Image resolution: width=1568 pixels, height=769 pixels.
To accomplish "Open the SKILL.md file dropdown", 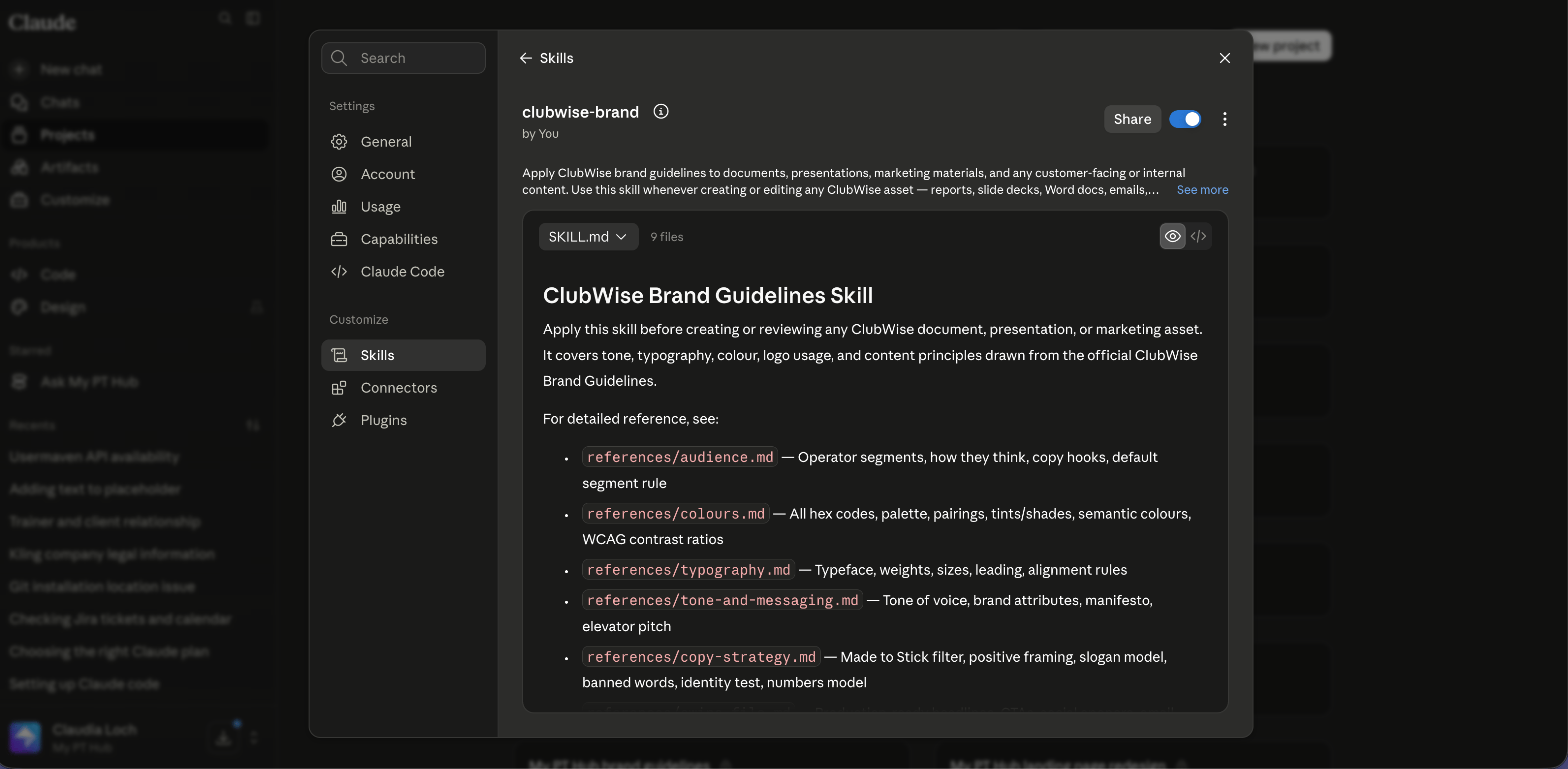I will [588, 237].
